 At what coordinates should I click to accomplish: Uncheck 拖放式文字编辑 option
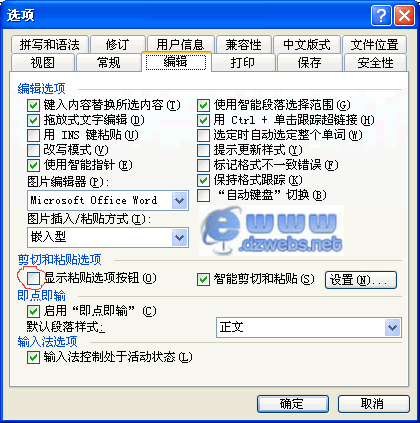(x=33, y=120)
